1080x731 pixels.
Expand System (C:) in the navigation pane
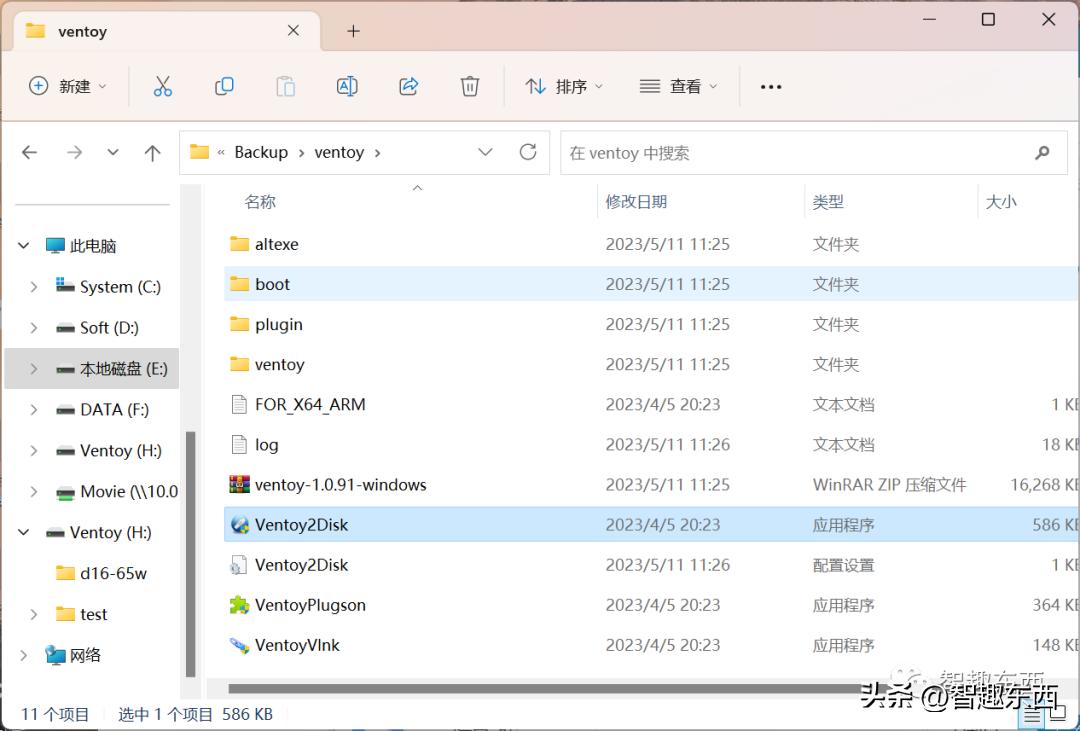[32, 287]
